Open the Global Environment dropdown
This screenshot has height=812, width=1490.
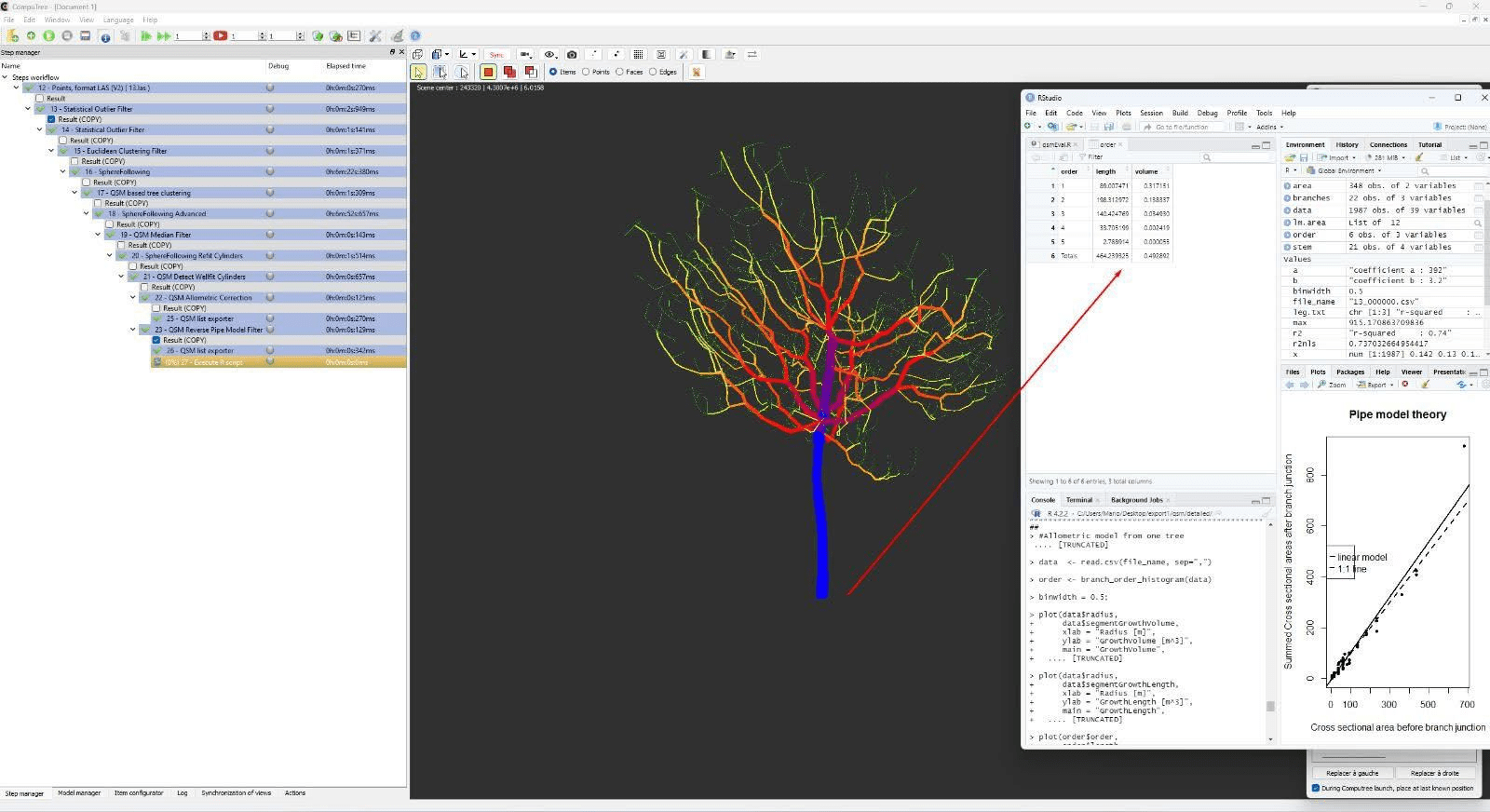pos(1344,171)
